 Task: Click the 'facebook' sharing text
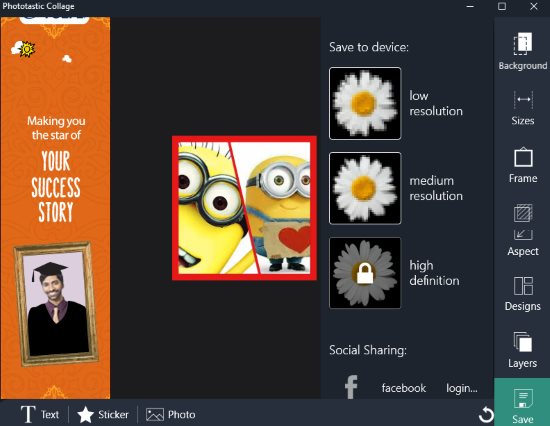point(404,388)
